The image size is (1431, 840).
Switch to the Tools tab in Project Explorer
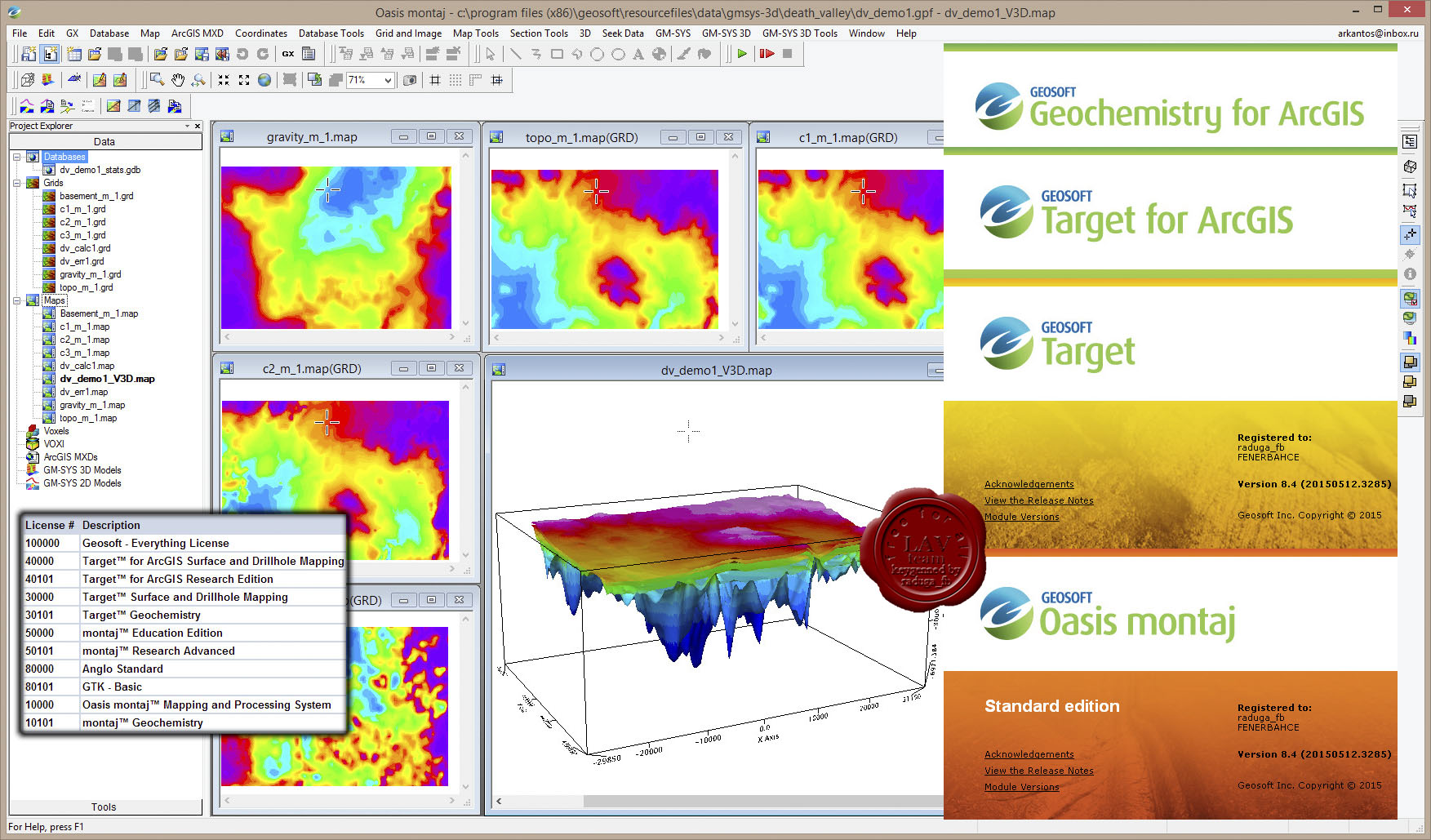point(104,807)
